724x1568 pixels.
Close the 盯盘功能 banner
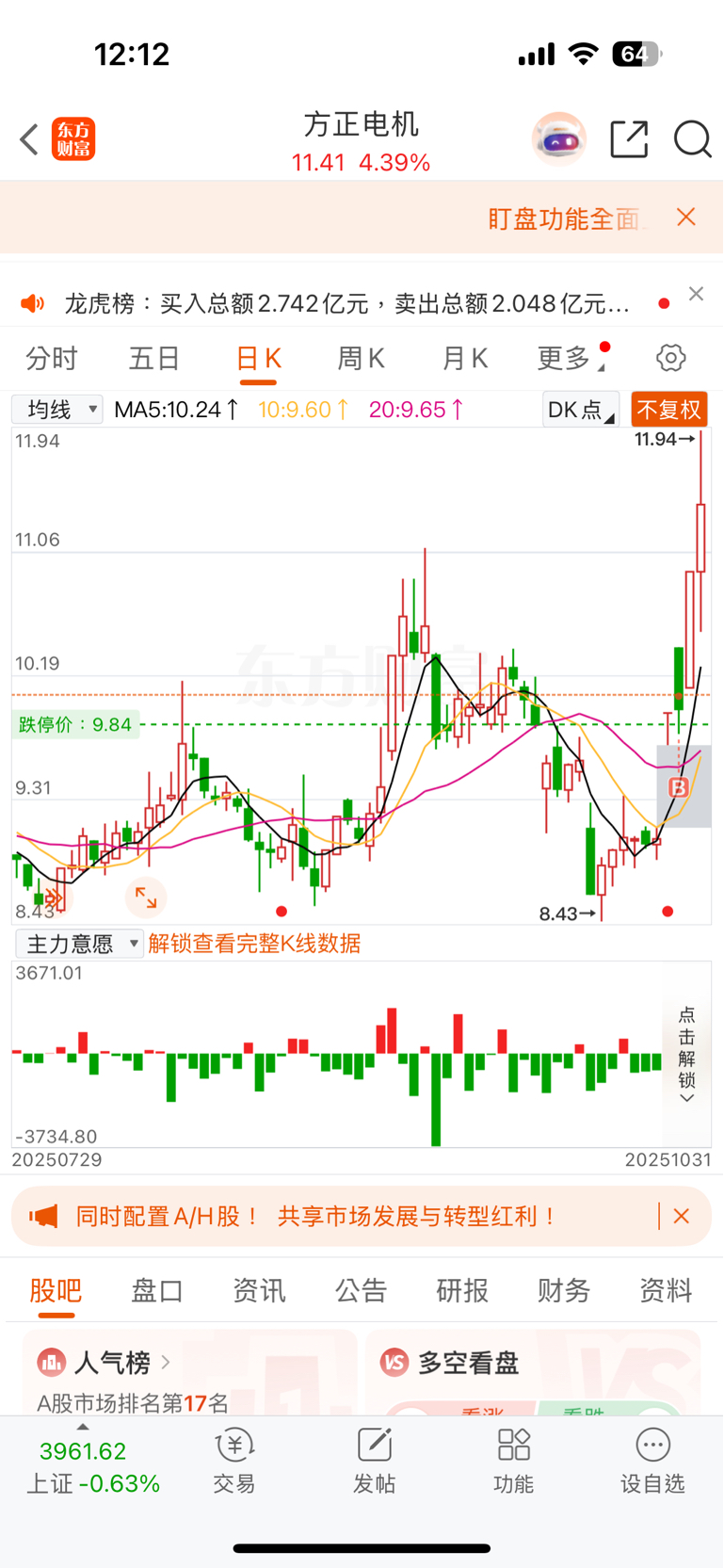[x=686, y=218]
